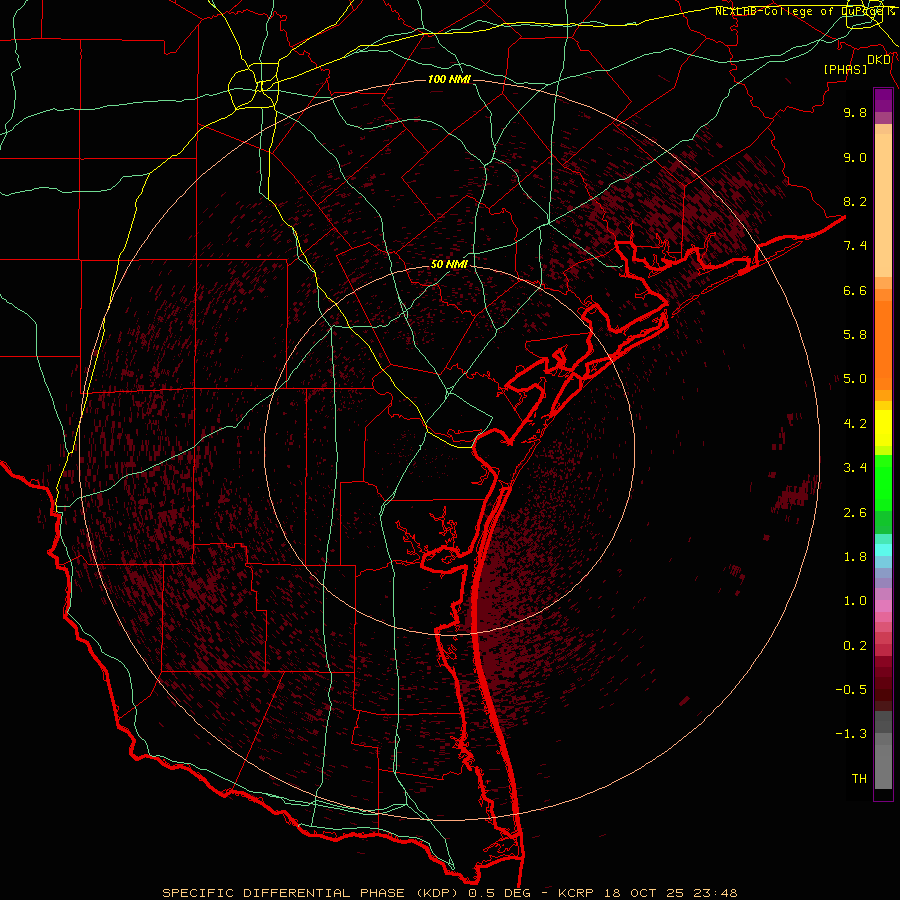The height and width of the screenshot is (900, 900).
Task: Click the [PHAS] units label
Action: coord(845,70)
